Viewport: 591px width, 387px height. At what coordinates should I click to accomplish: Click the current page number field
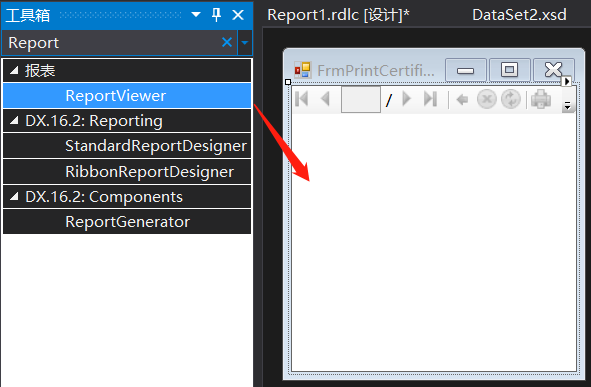click(x=361, y=99)
